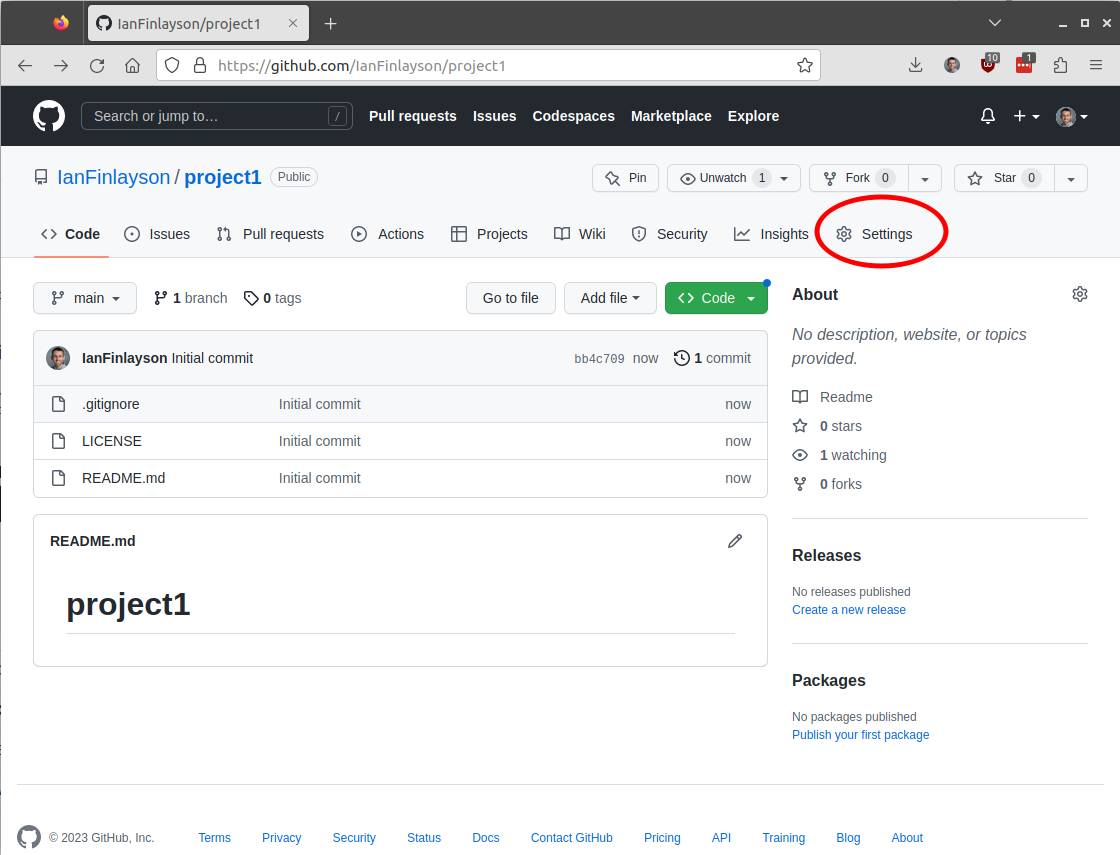
Task: Click the browser back arrow
Action: [25, 66]
